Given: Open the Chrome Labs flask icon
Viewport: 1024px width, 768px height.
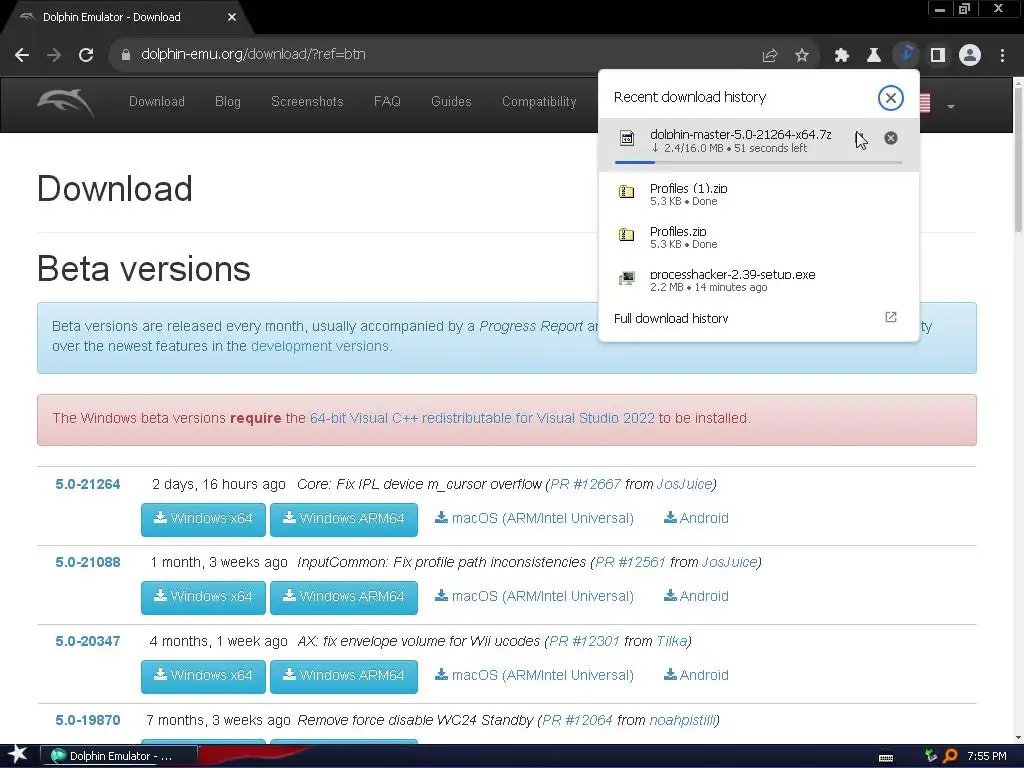Looking at the screenshot, I should coord(874,56).
